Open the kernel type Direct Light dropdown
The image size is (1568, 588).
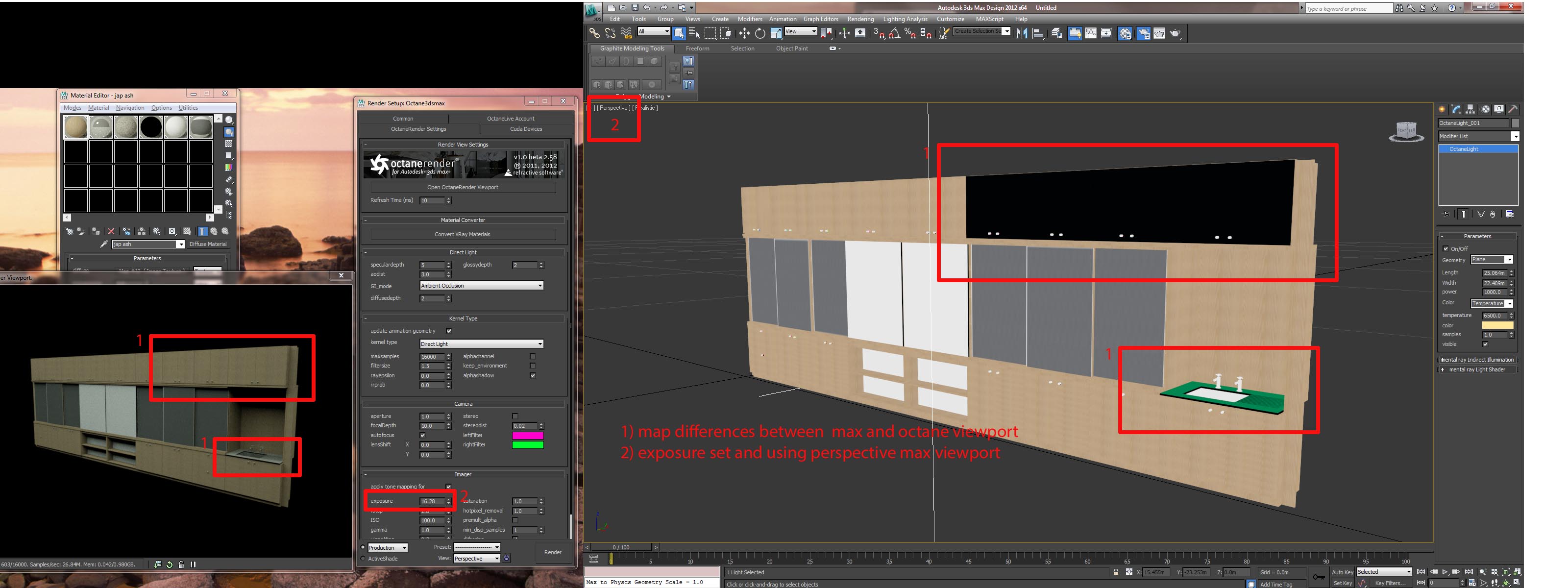click(481, 344)
